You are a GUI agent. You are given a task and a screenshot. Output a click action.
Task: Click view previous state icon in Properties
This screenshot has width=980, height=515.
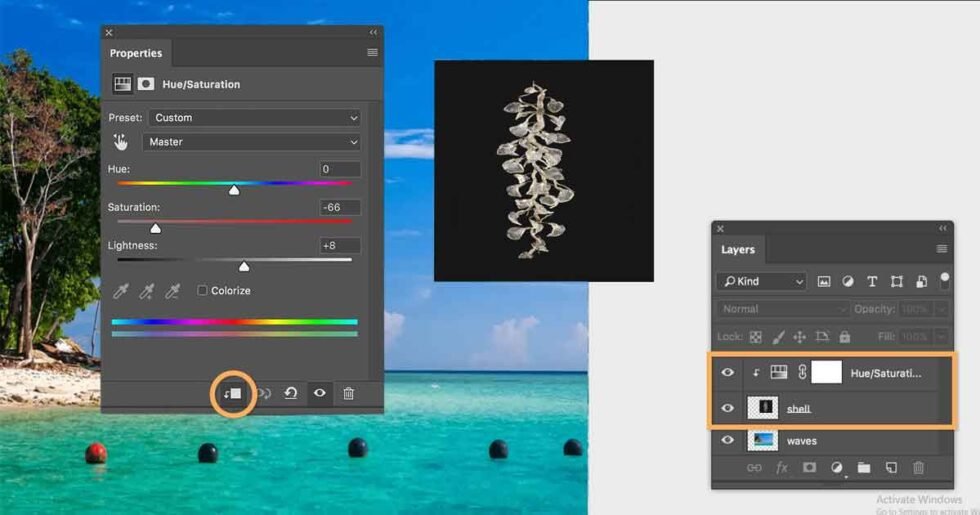(264, 393)
